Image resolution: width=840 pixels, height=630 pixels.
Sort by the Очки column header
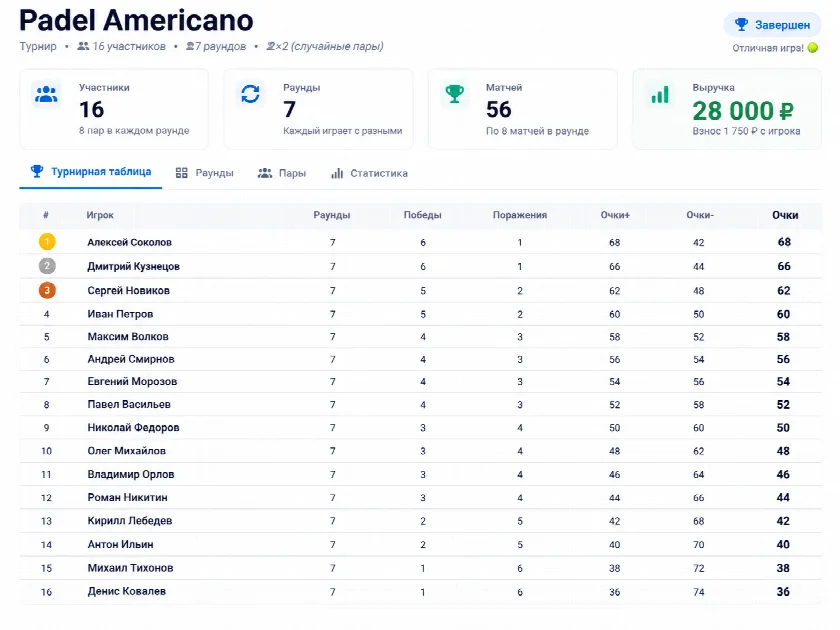pyautogui.click(x=785, y=215)
